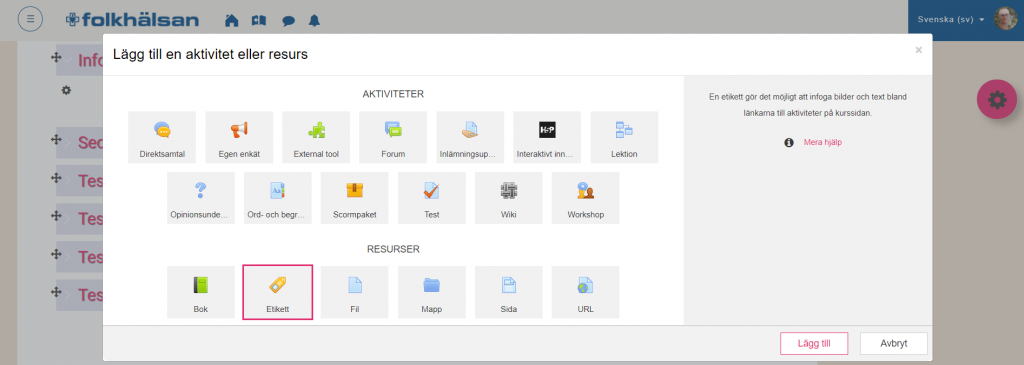Image resolution: width=1024 pixels, height=365 pixels.
Task: Pick the Lektion activity
Action: (624, 137)
